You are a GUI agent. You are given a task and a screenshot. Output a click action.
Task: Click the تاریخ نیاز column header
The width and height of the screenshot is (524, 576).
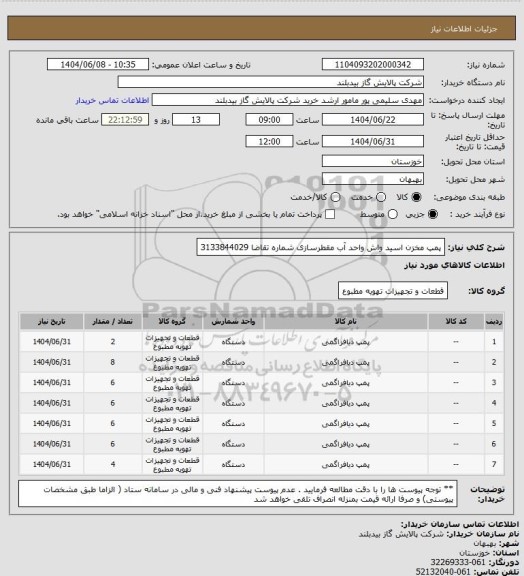coord(51,321)
